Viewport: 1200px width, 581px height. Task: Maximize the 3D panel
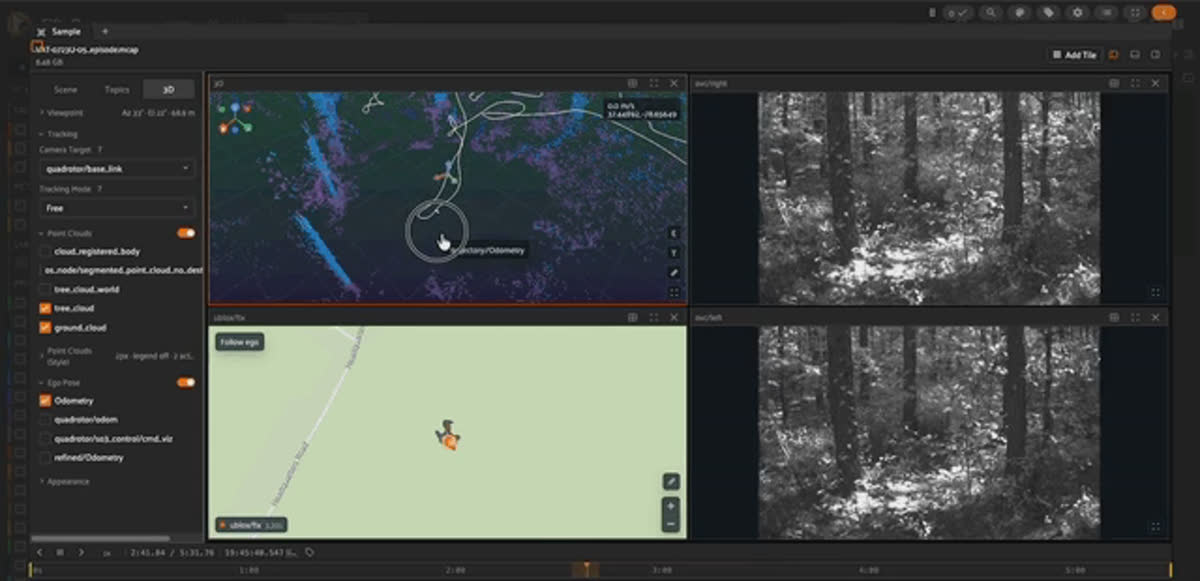(653, 83)
